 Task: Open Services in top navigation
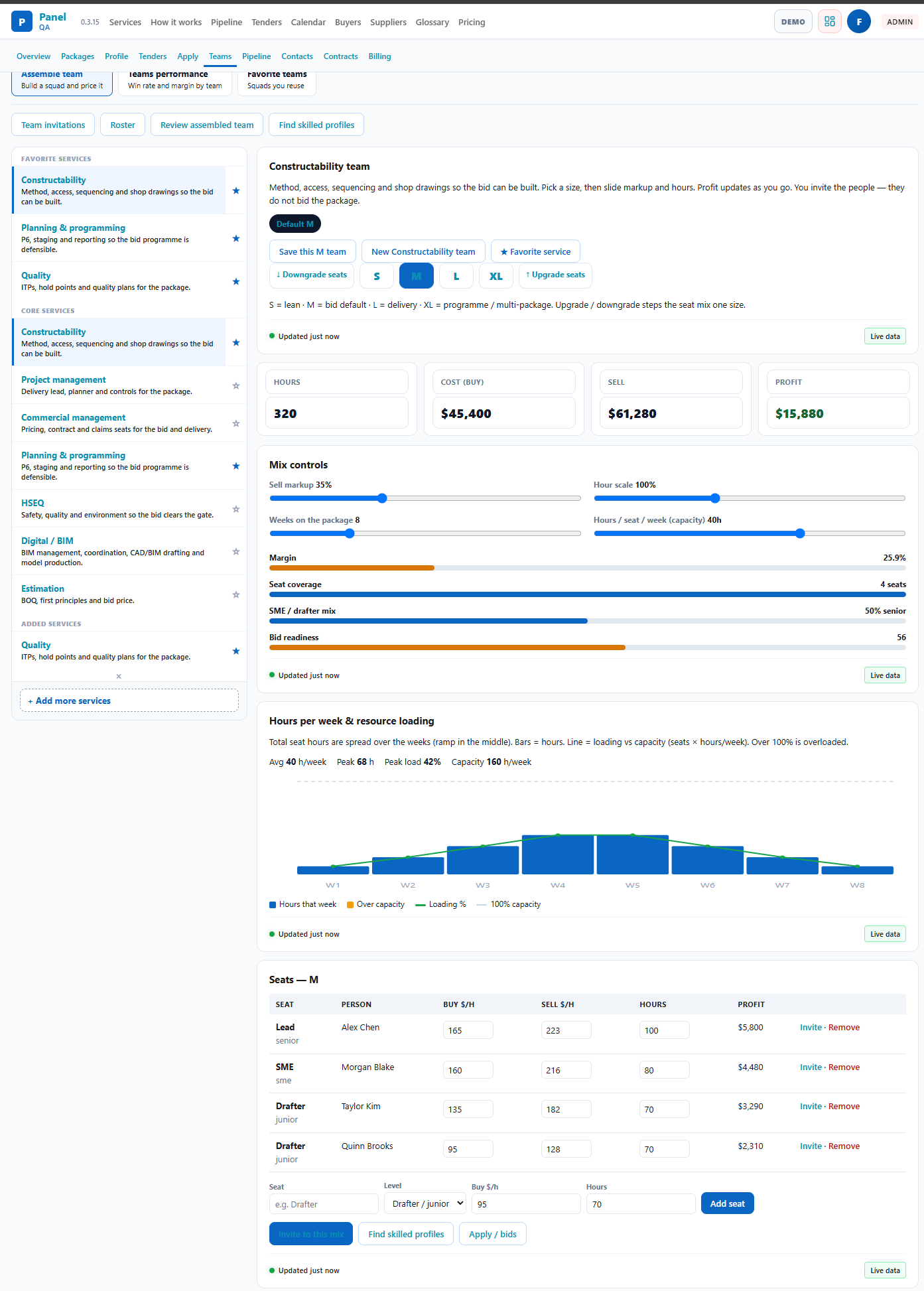125,22
